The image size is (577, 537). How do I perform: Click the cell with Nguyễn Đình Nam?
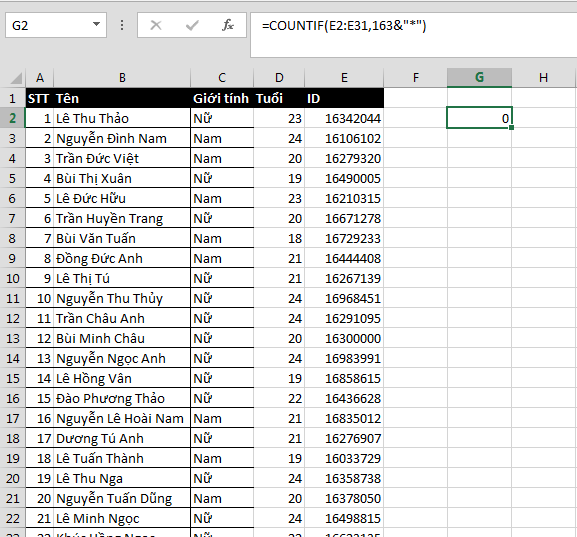tap(122, 138)
